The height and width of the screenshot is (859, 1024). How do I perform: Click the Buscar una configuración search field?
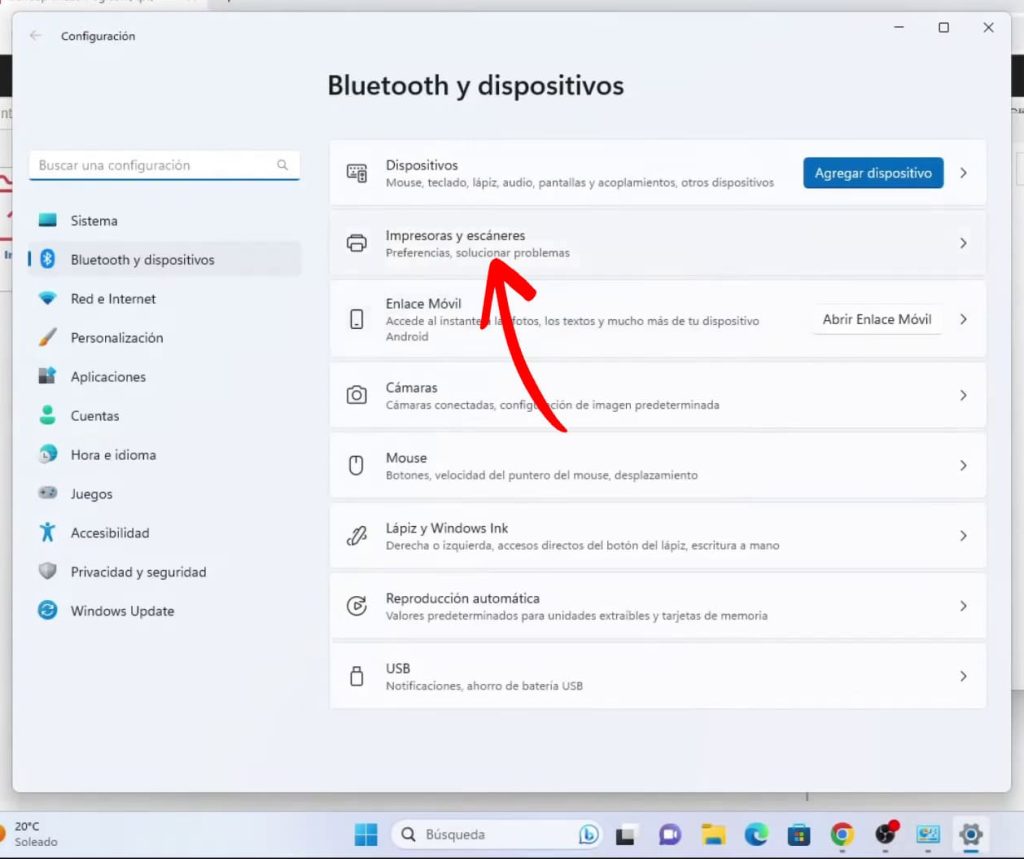pyautogui.click(x=155, y=165)
